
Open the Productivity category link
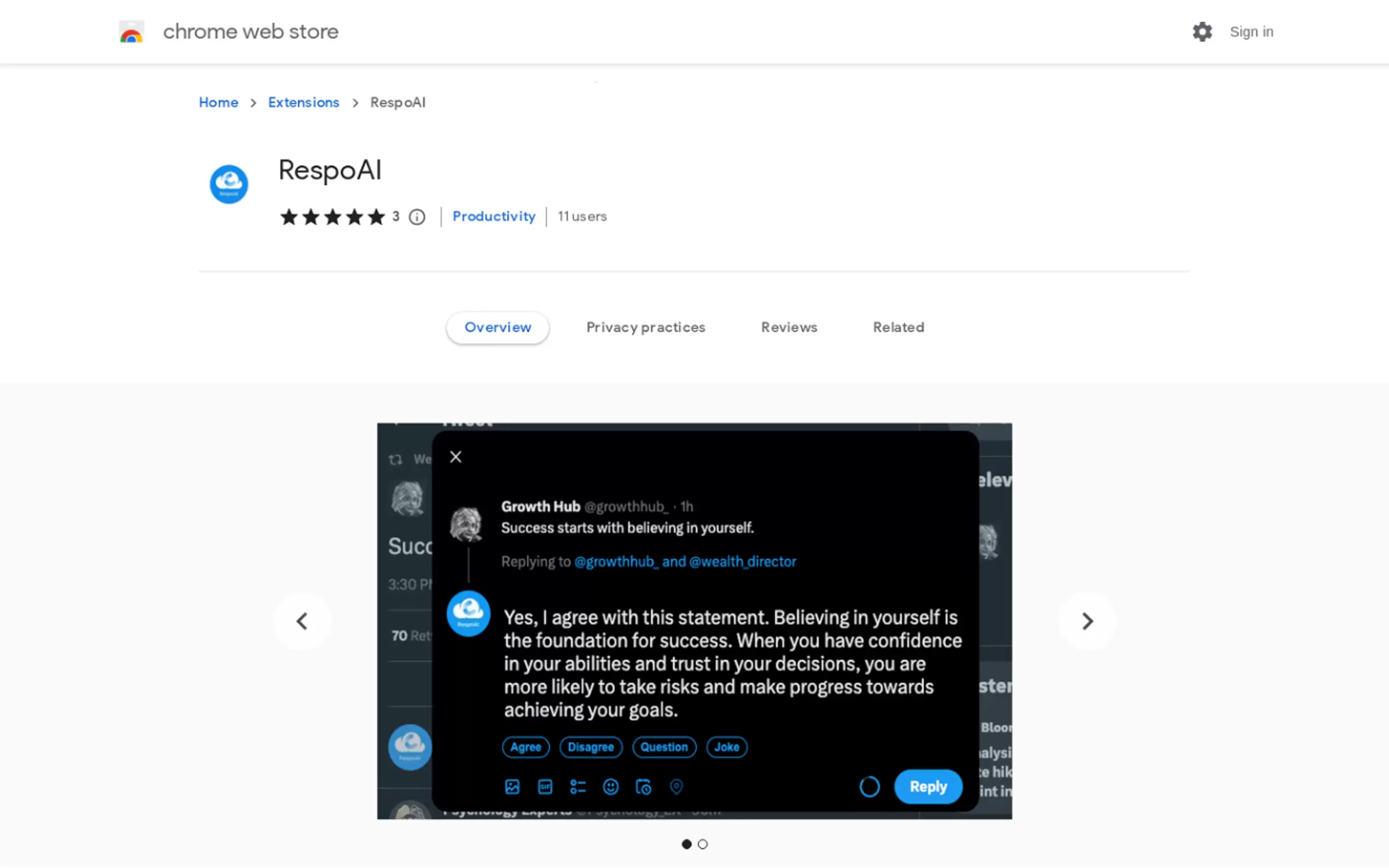[494, 216]
